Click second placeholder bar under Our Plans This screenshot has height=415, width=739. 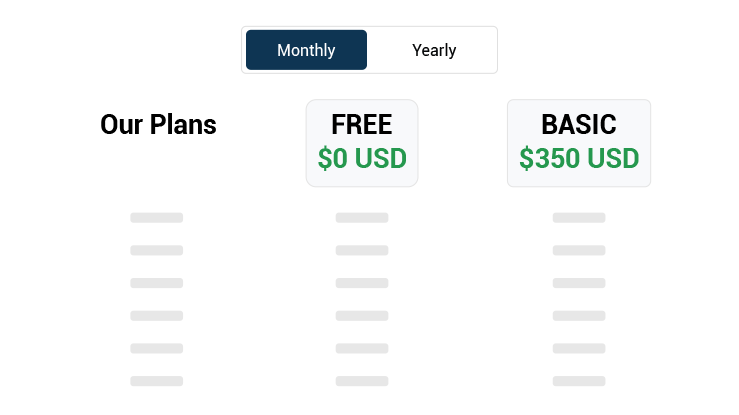(157, 251)
